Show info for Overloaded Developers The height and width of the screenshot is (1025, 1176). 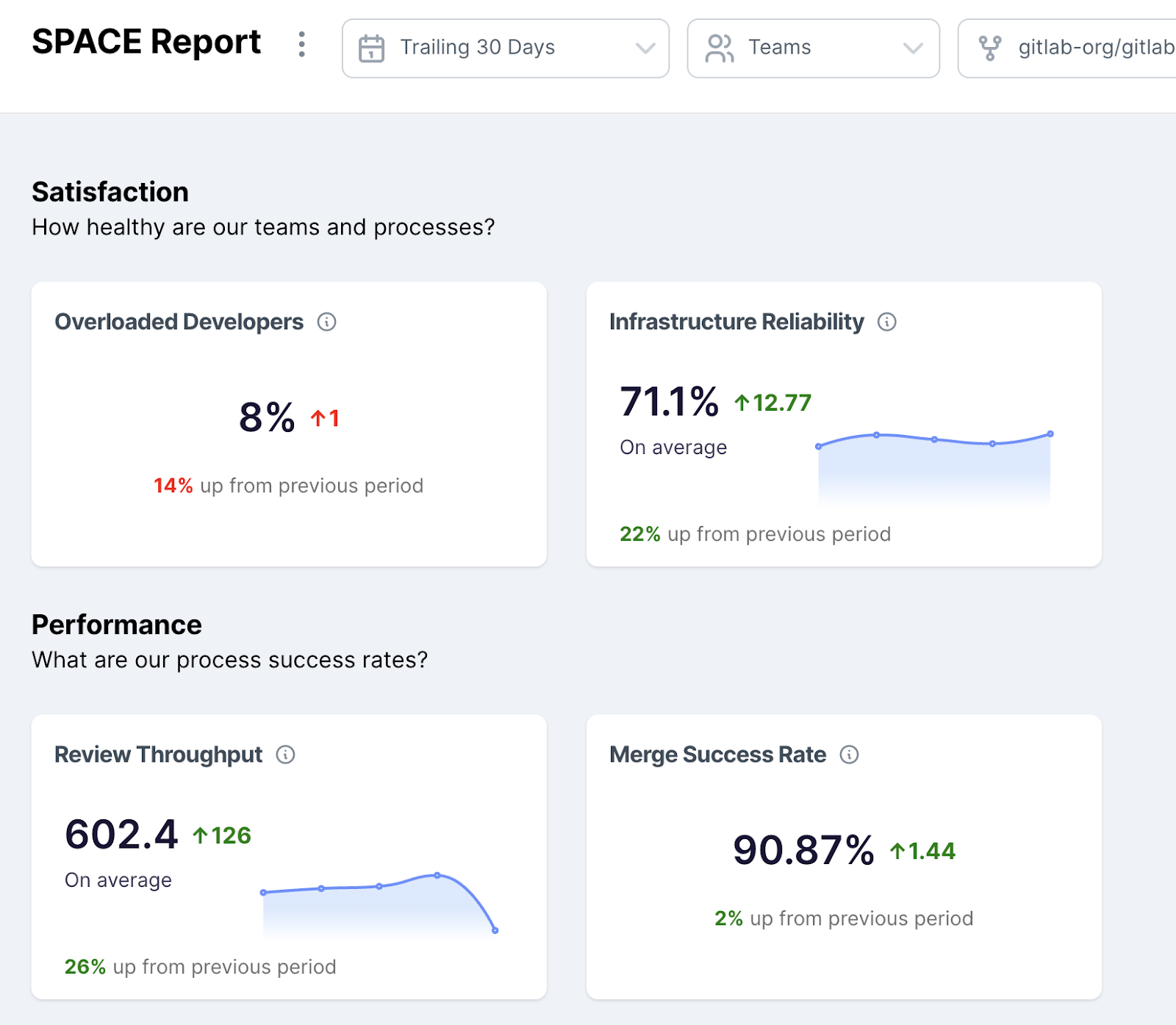[x=327, y=322]
